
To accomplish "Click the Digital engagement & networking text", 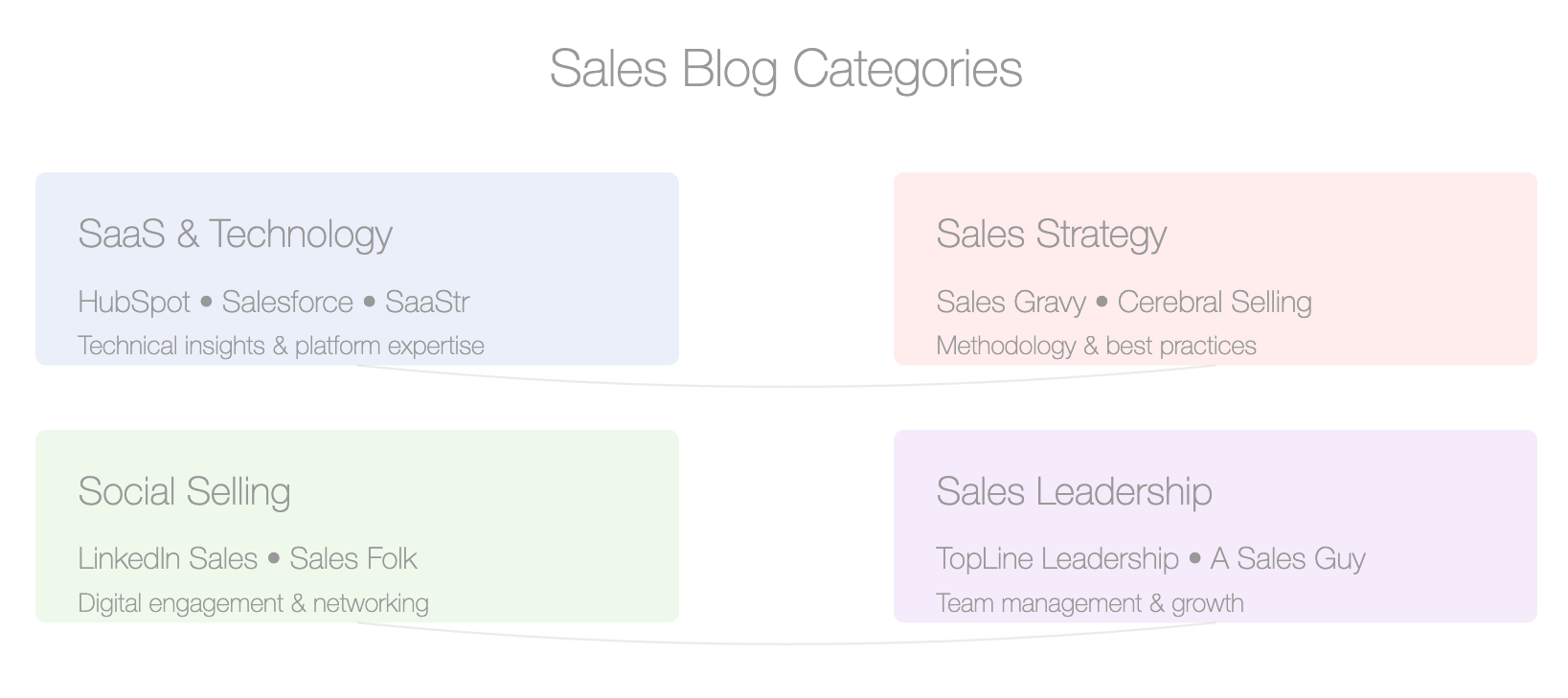I will pyautogui.click(x=253, y=603).
